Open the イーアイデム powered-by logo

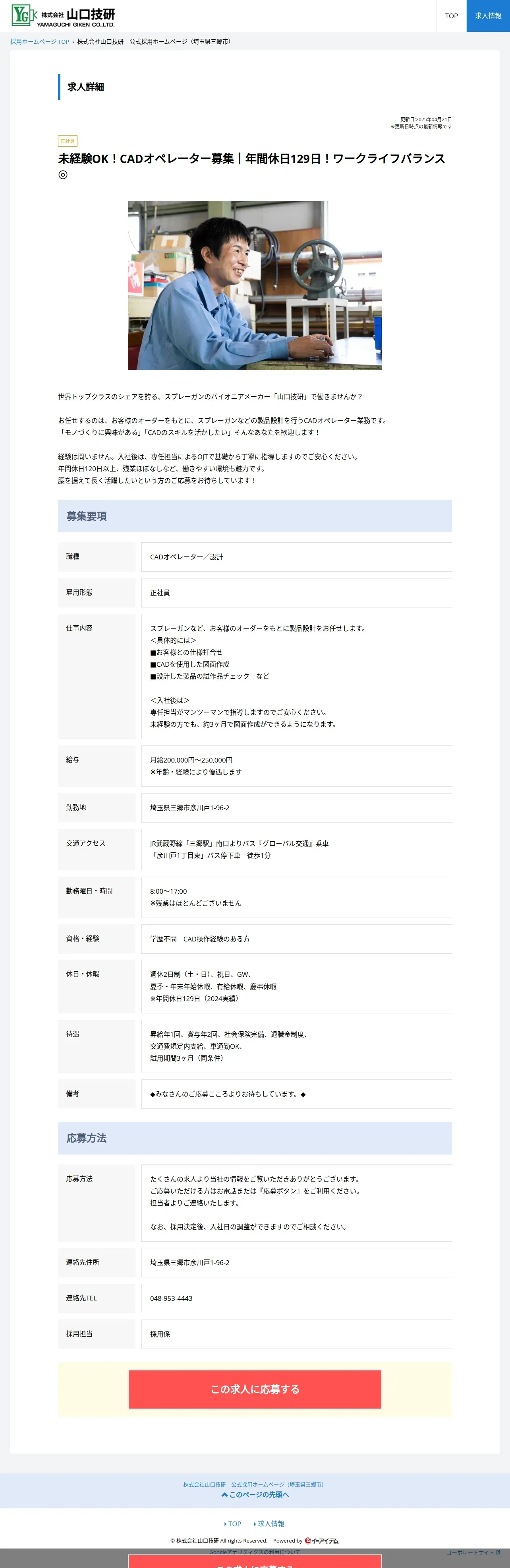point(322,1541)
